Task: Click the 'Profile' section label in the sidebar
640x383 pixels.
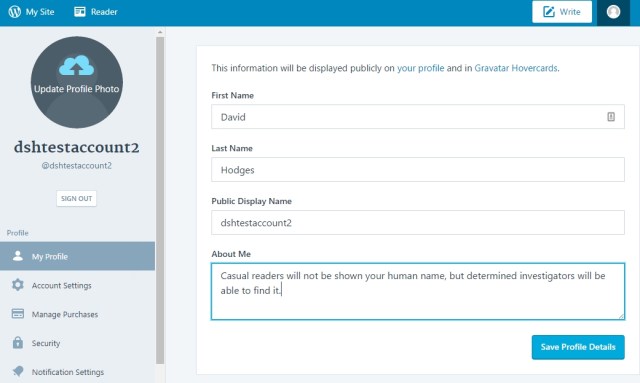Action: tap(18, 233)
